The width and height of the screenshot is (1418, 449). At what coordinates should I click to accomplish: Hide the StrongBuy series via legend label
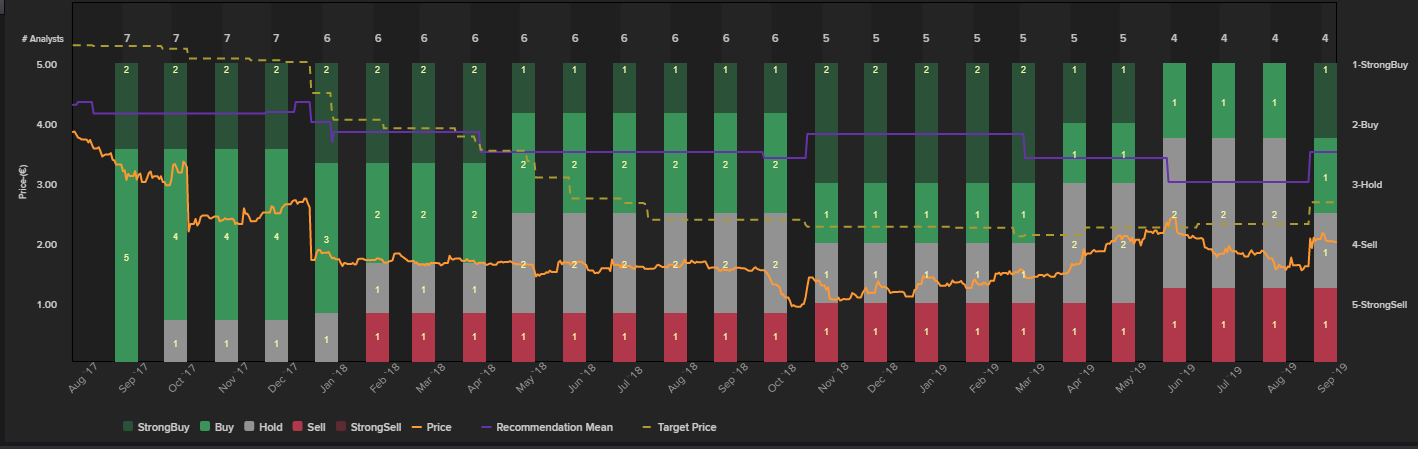click(167, 427)
